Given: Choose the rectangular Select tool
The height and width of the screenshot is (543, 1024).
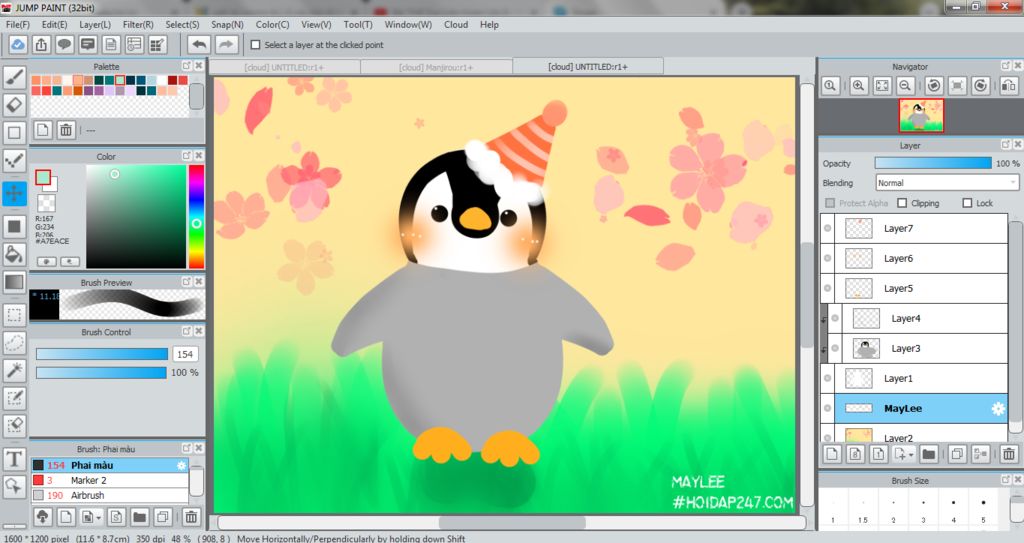Looking at the screenshot, I should 14,315.
